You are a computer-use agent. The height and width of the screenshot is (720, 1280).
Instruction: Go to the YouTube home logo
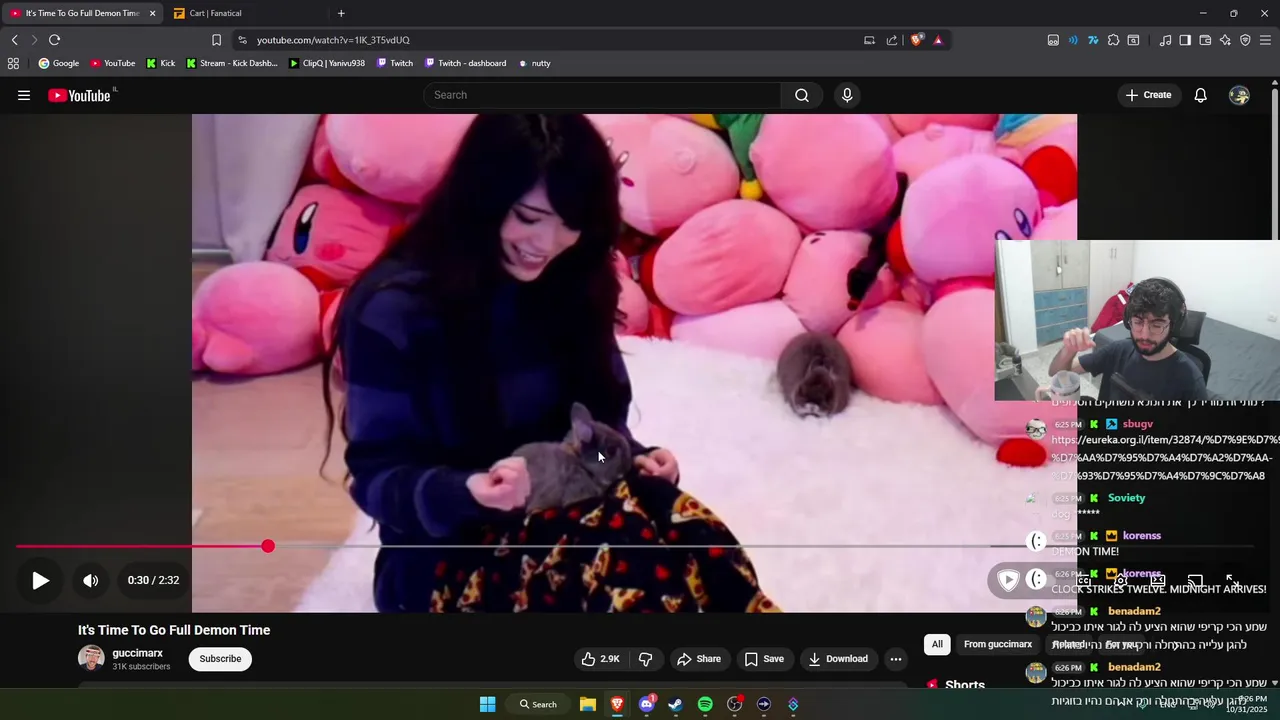click(79, 95)
